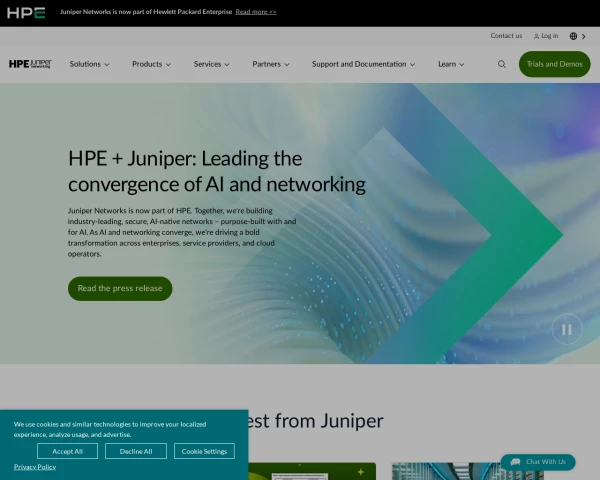
Task: Open the Partners dropdown
Action: tap(271, 64)
